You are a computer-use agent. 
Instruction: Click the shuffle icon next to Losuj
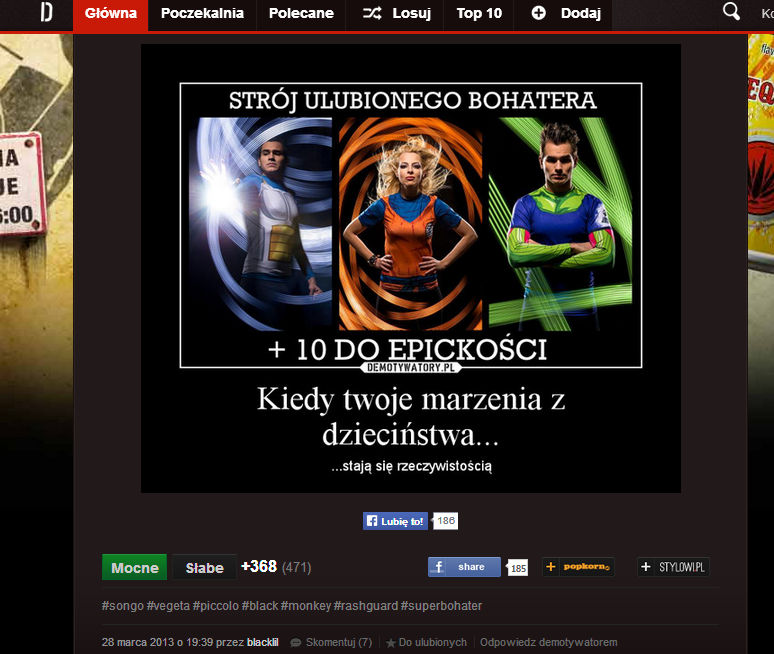(371, 14)
